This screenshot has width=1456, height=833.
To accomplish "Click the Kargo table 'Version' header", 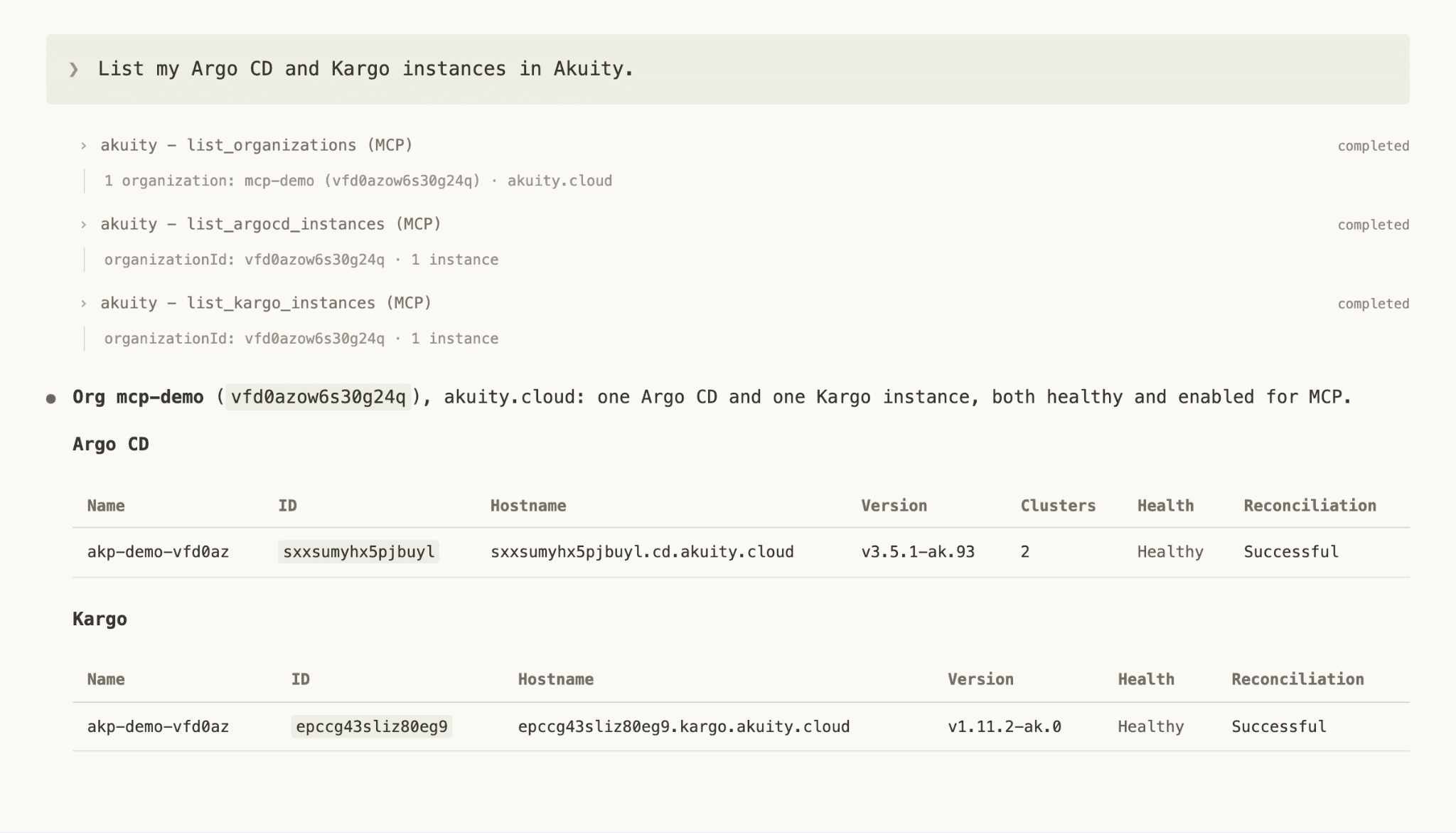I will pos(980,679).
